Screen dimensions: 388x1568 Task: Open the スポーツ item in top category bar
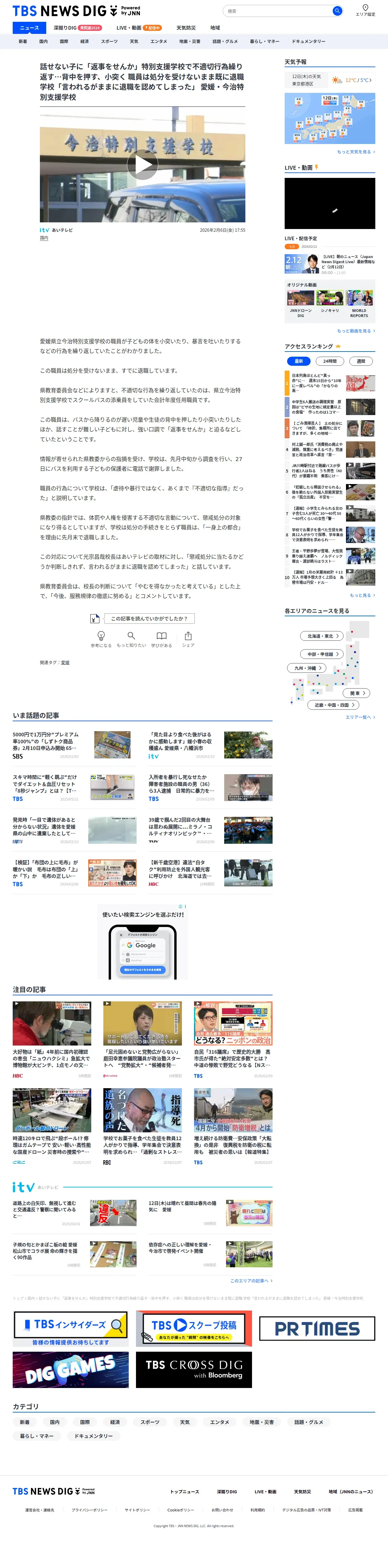(x=109, y=41)
